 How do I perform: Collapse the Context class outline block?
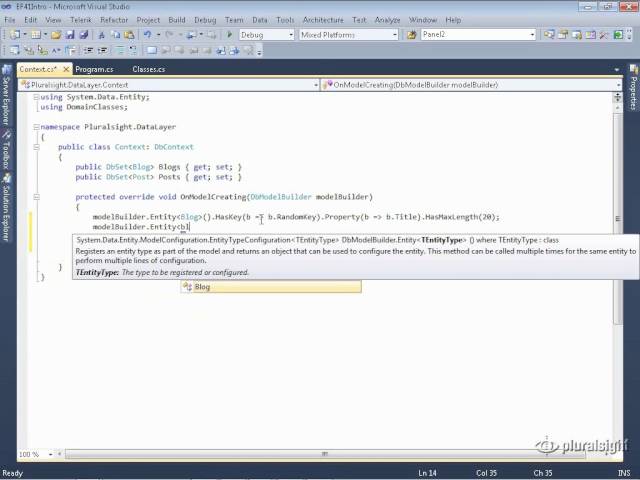point(36,147)
